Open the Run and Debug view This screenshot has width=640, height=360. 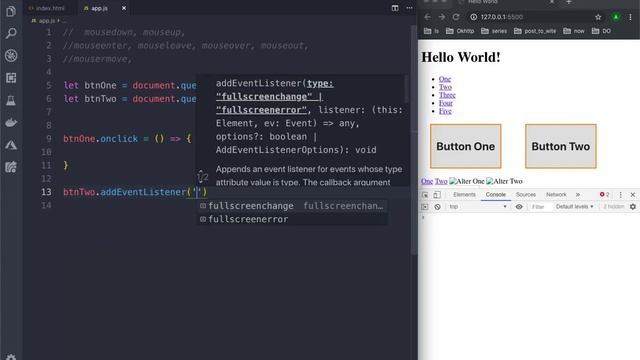pyautogui.click(x=11, y=55)
